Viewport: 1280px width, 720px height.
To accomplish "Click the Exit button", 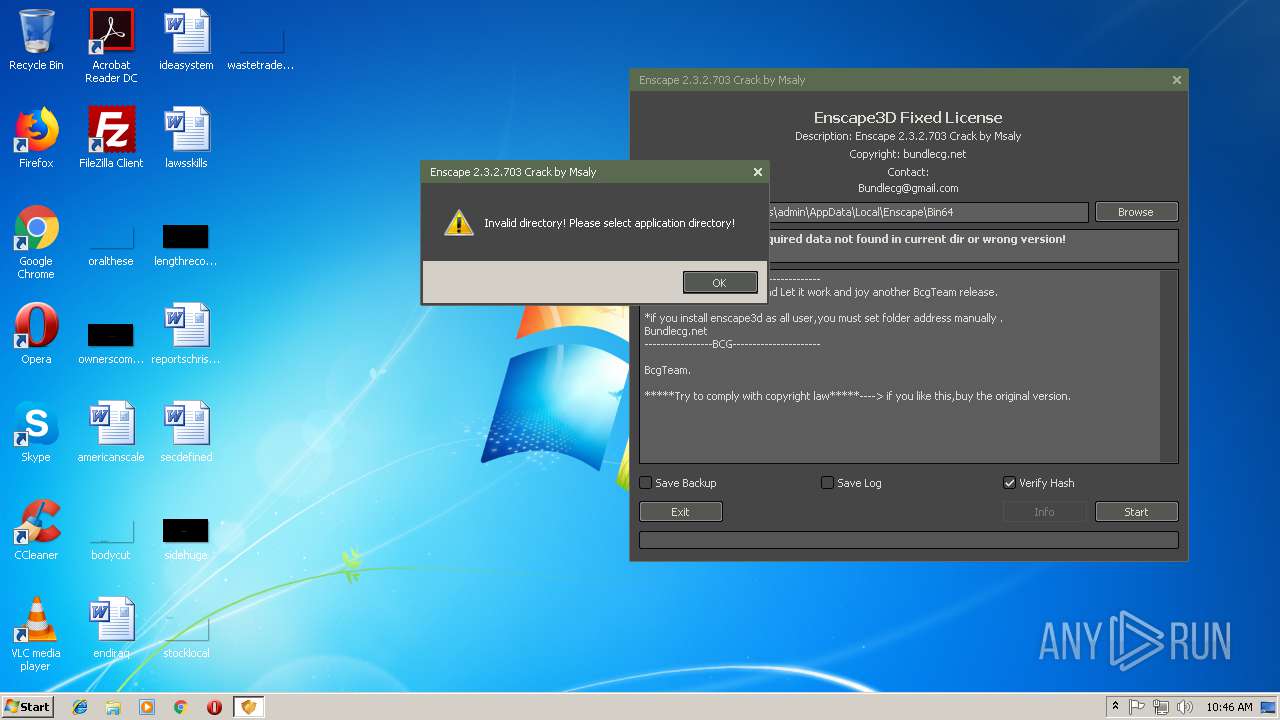I will 680,512.
